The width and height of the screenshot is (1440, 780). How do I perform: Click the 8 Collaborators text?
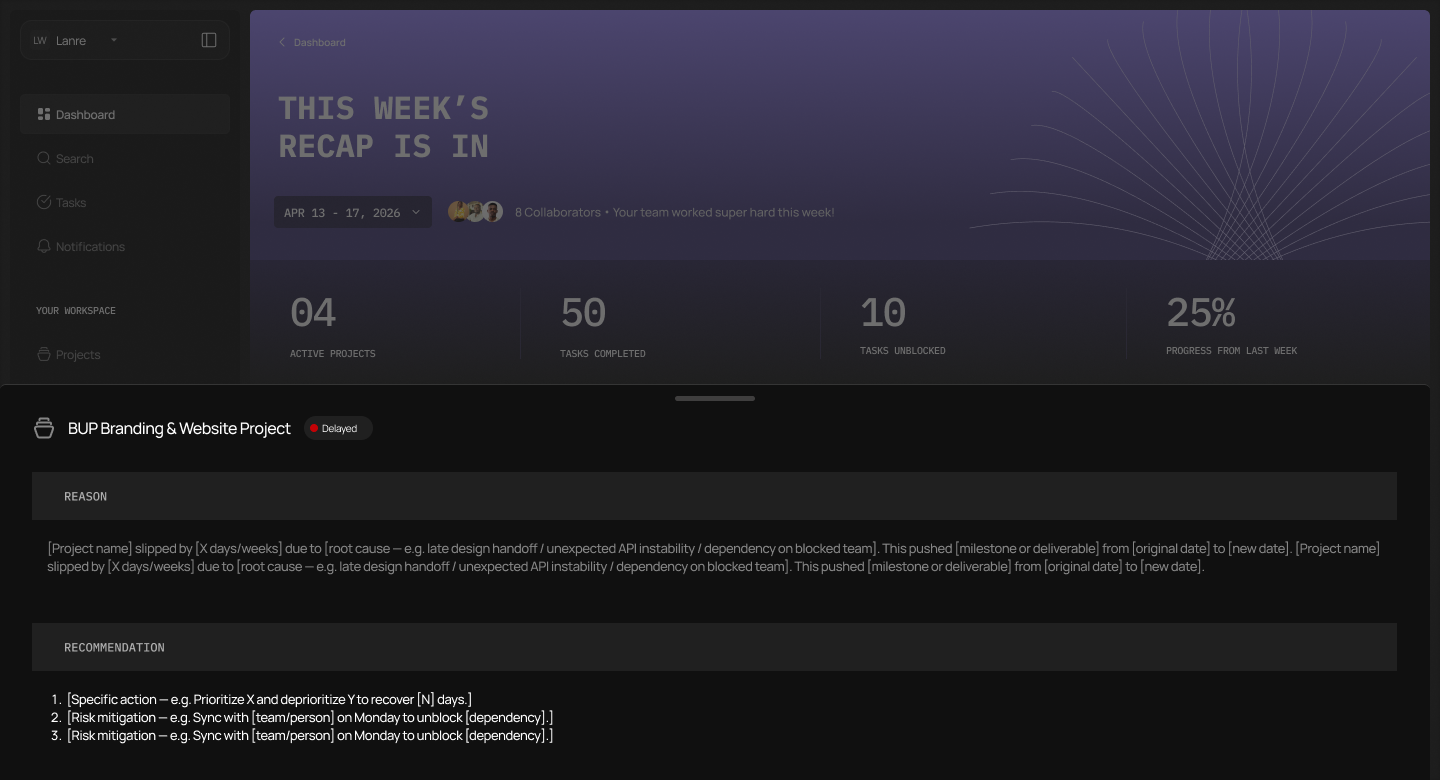(x=558, y=212)
